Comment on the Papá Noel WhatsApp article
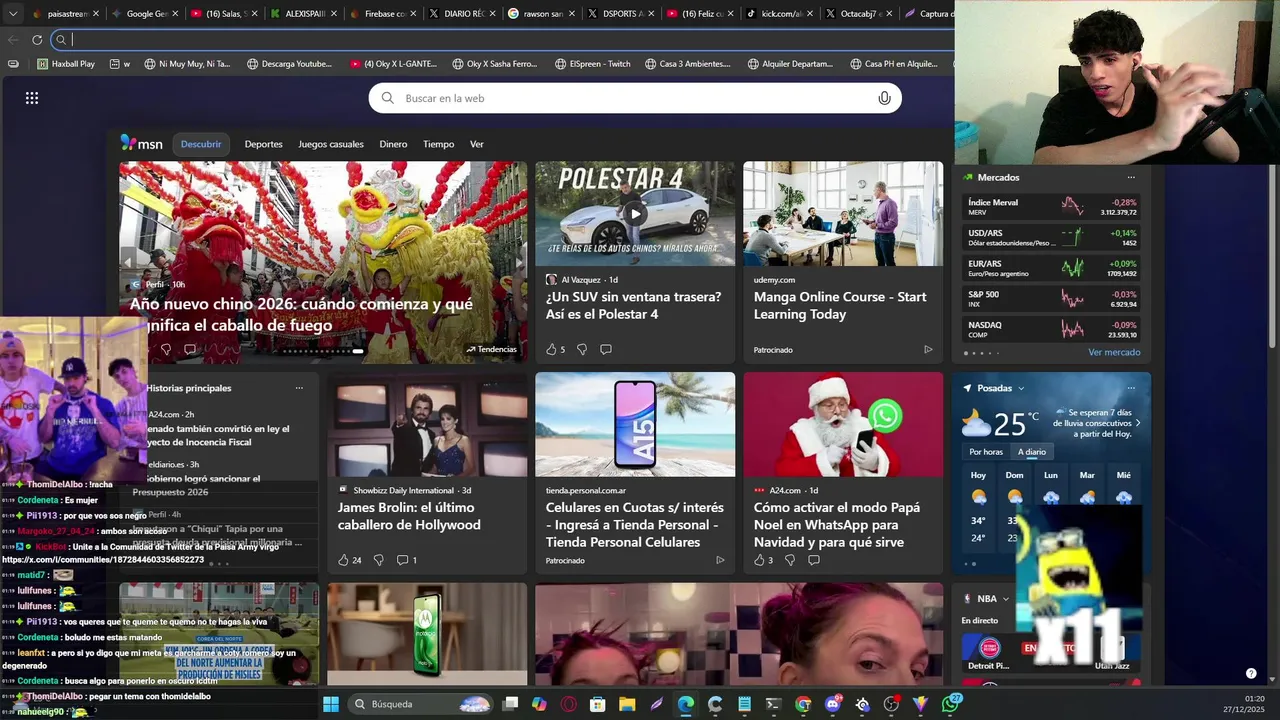Screen dimensions: 1280x720 (814, 560)
